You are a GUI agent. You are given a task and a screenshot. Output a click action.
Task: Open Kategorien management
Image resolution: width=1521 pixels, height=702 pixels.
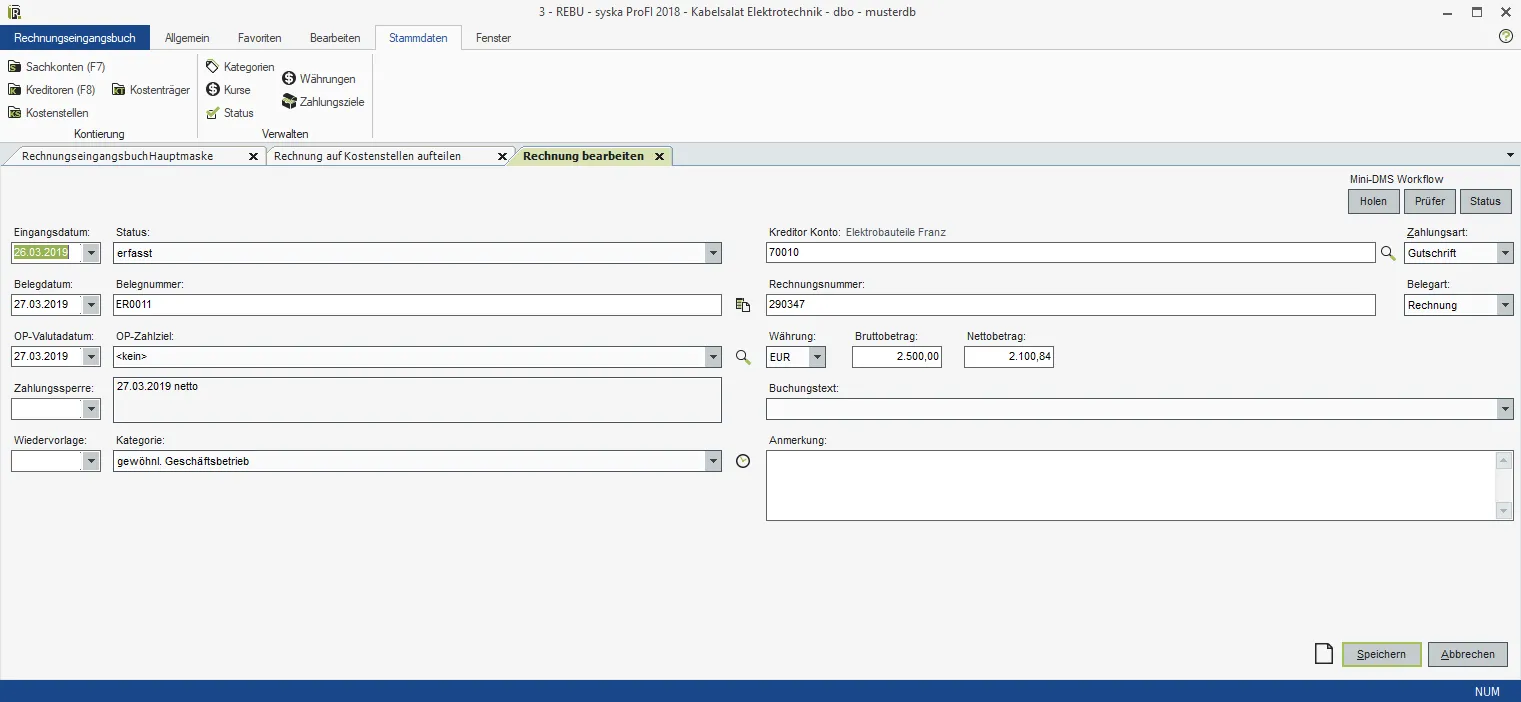pos(240,67)
